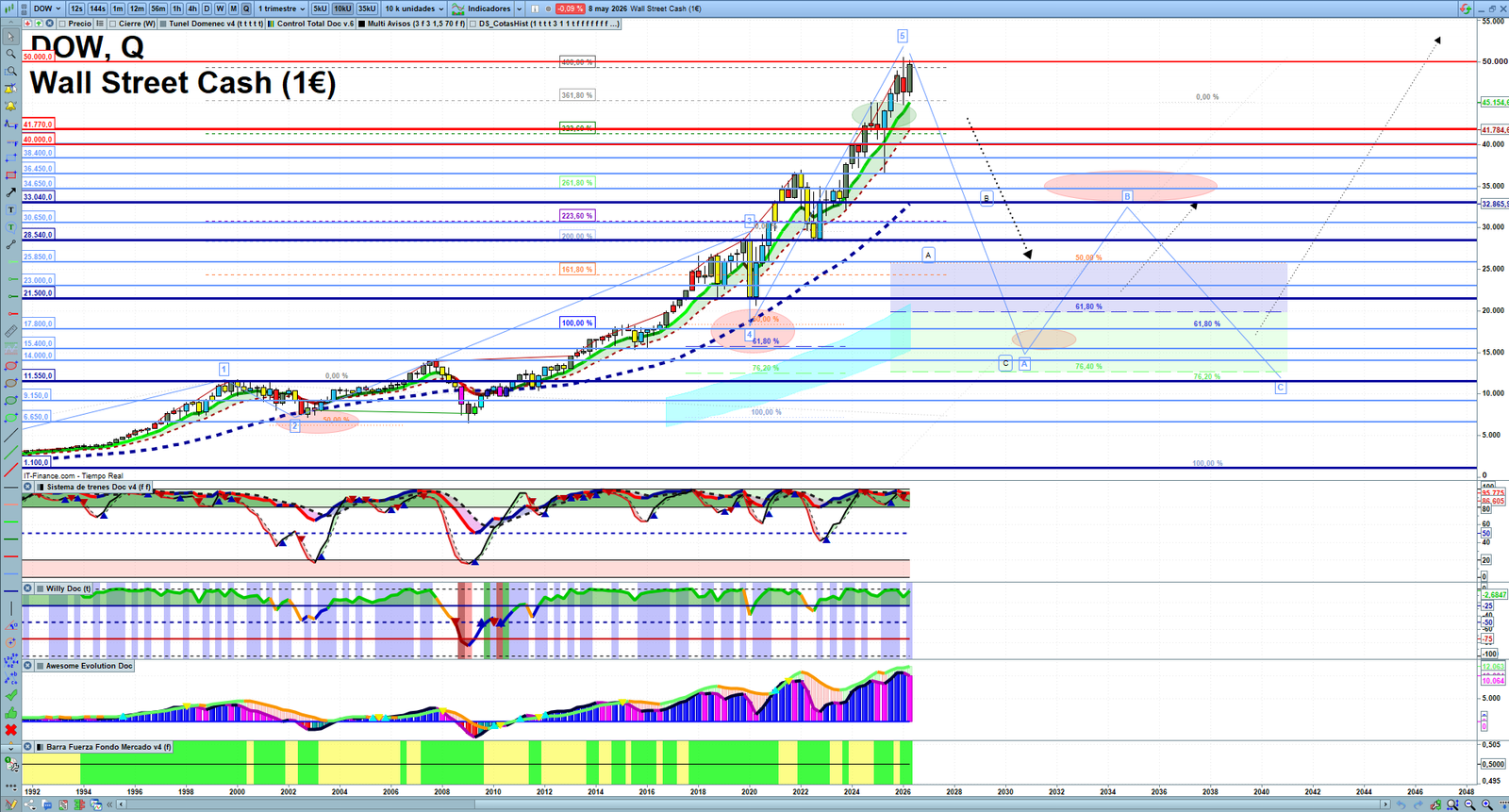Click the Tunel Domenec v4 color swatch
The height and width of the screenshot is (812, 1509).
pyautogui.click(x=163, y=24)
